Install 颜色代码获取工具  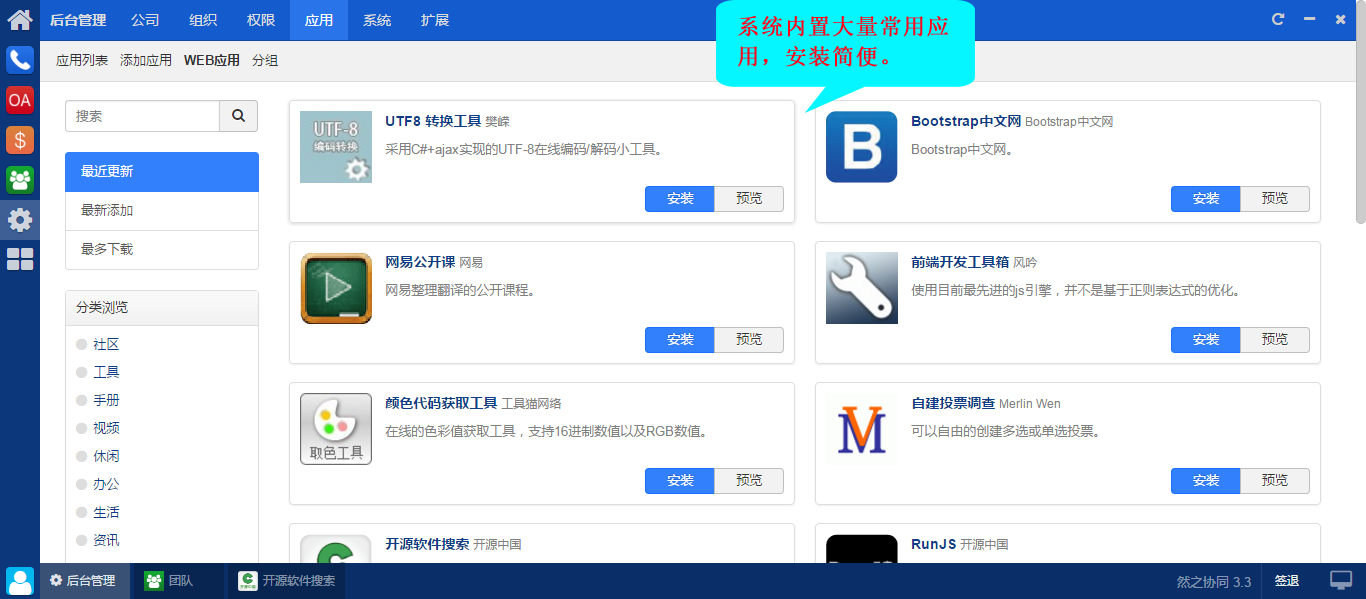click(x=680, y=481)
